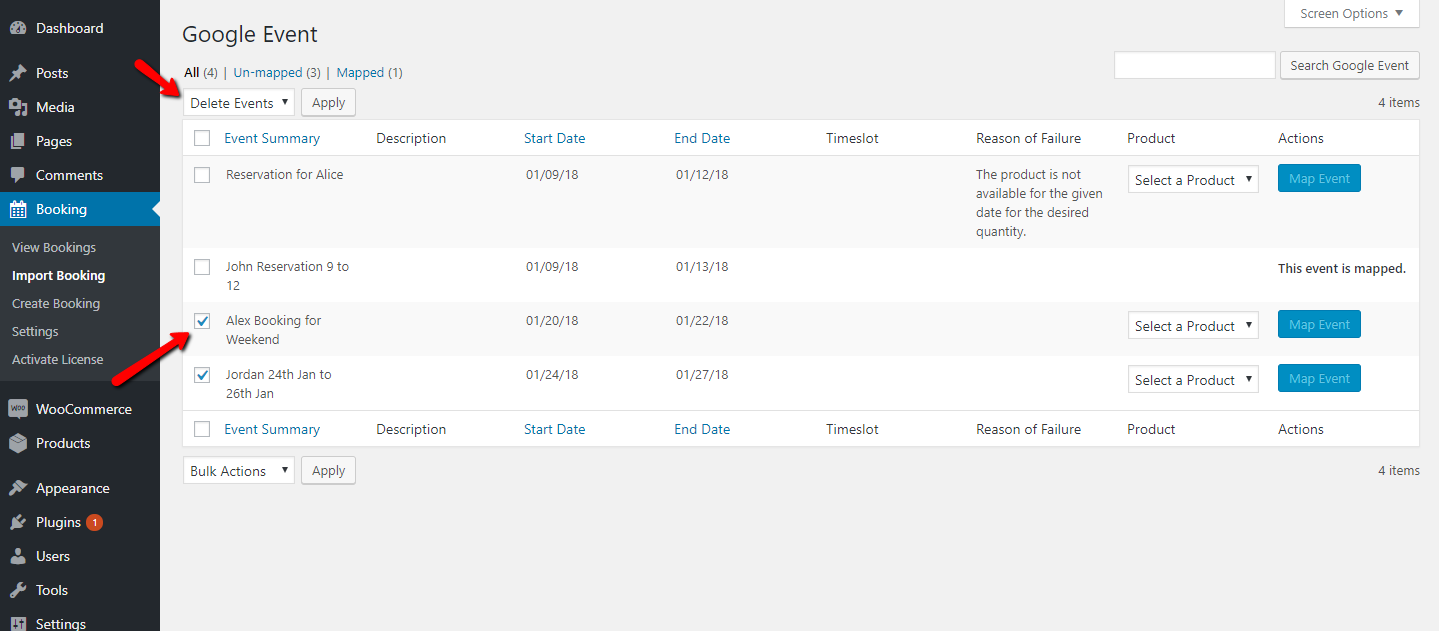Open the Delete Events bulk action dropdown
This screenshot has height=631, width=1439.
[x=238, y=103]
